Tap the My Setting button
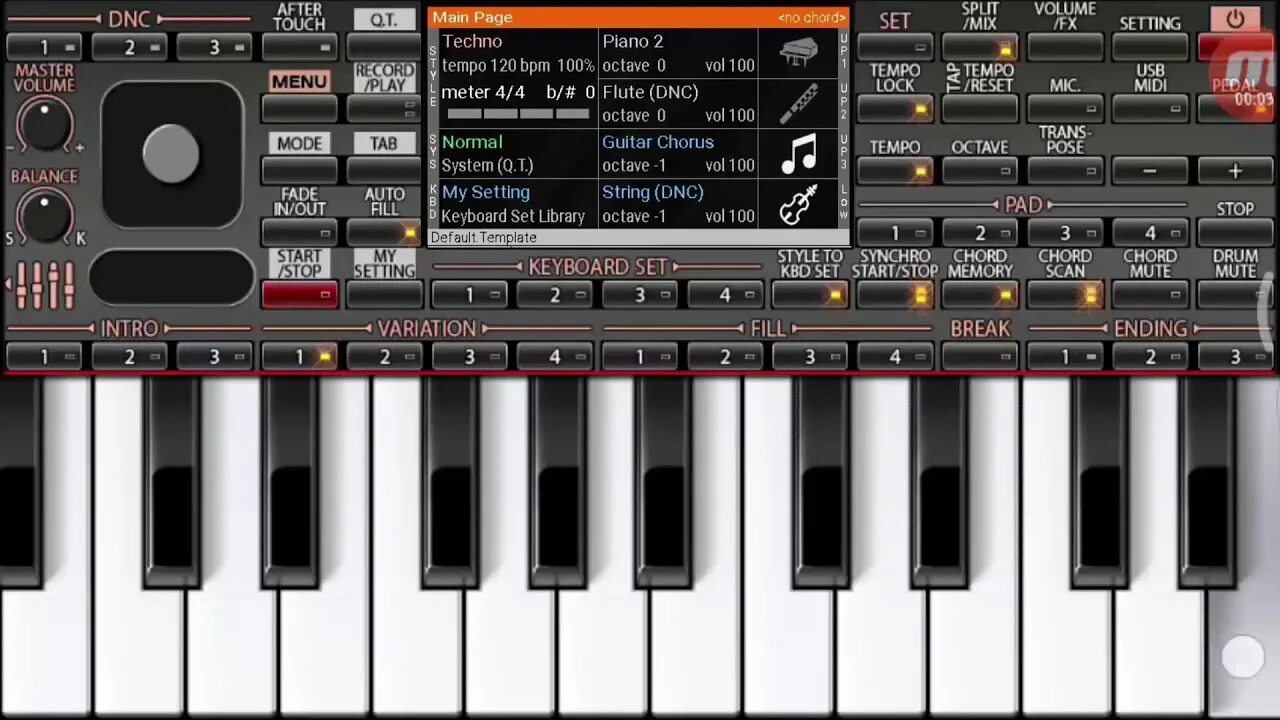This screenshot has height=720, width=1280. (384, 295)
